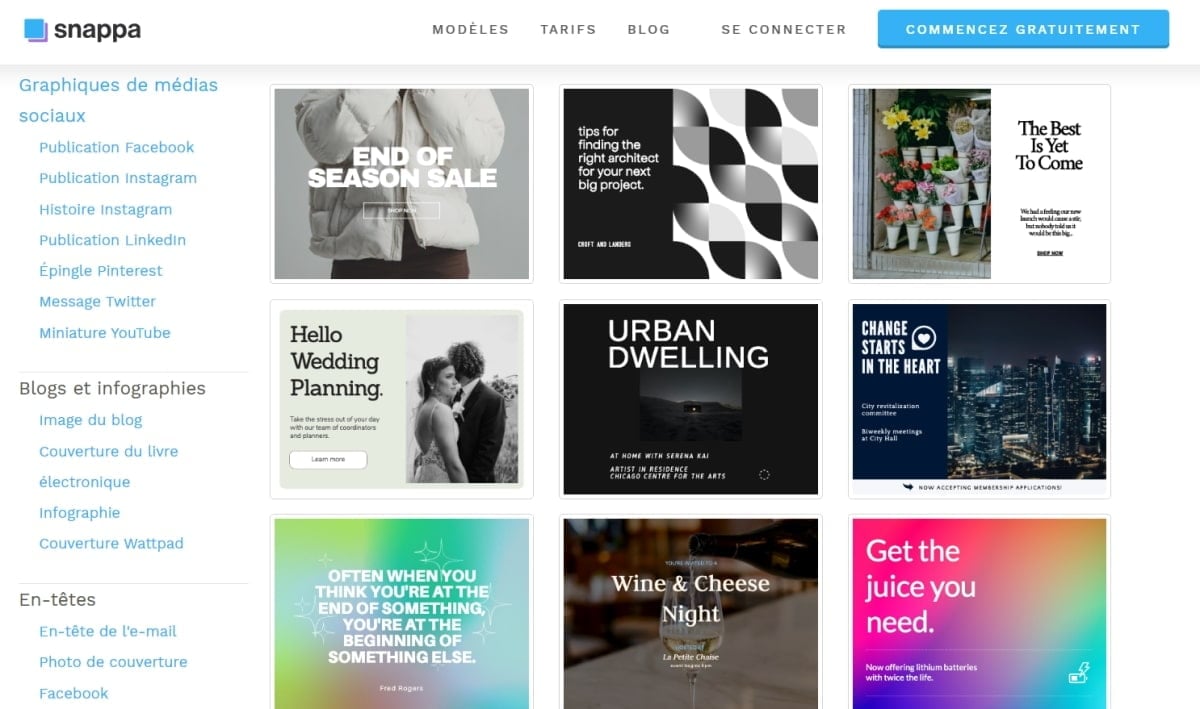Click the Snappa logo icon
The width and height of the screenshot is (1200, 709).
(36, 30)
